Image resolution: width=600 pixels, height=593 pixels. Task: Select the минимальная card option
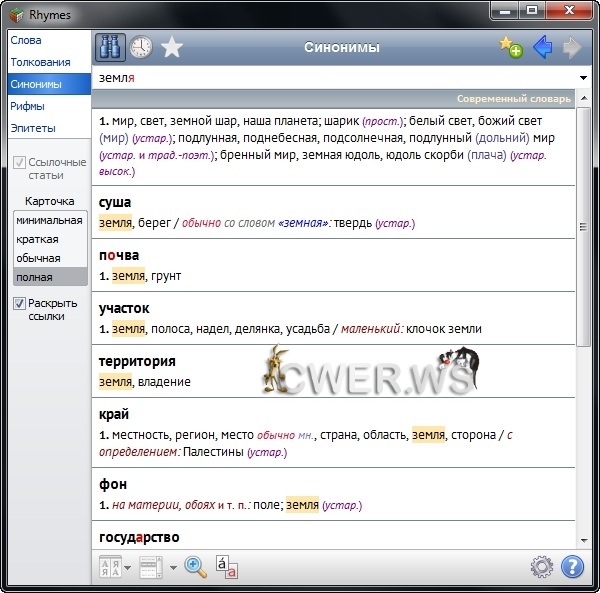pyautogui.click(x=49, y=220)
